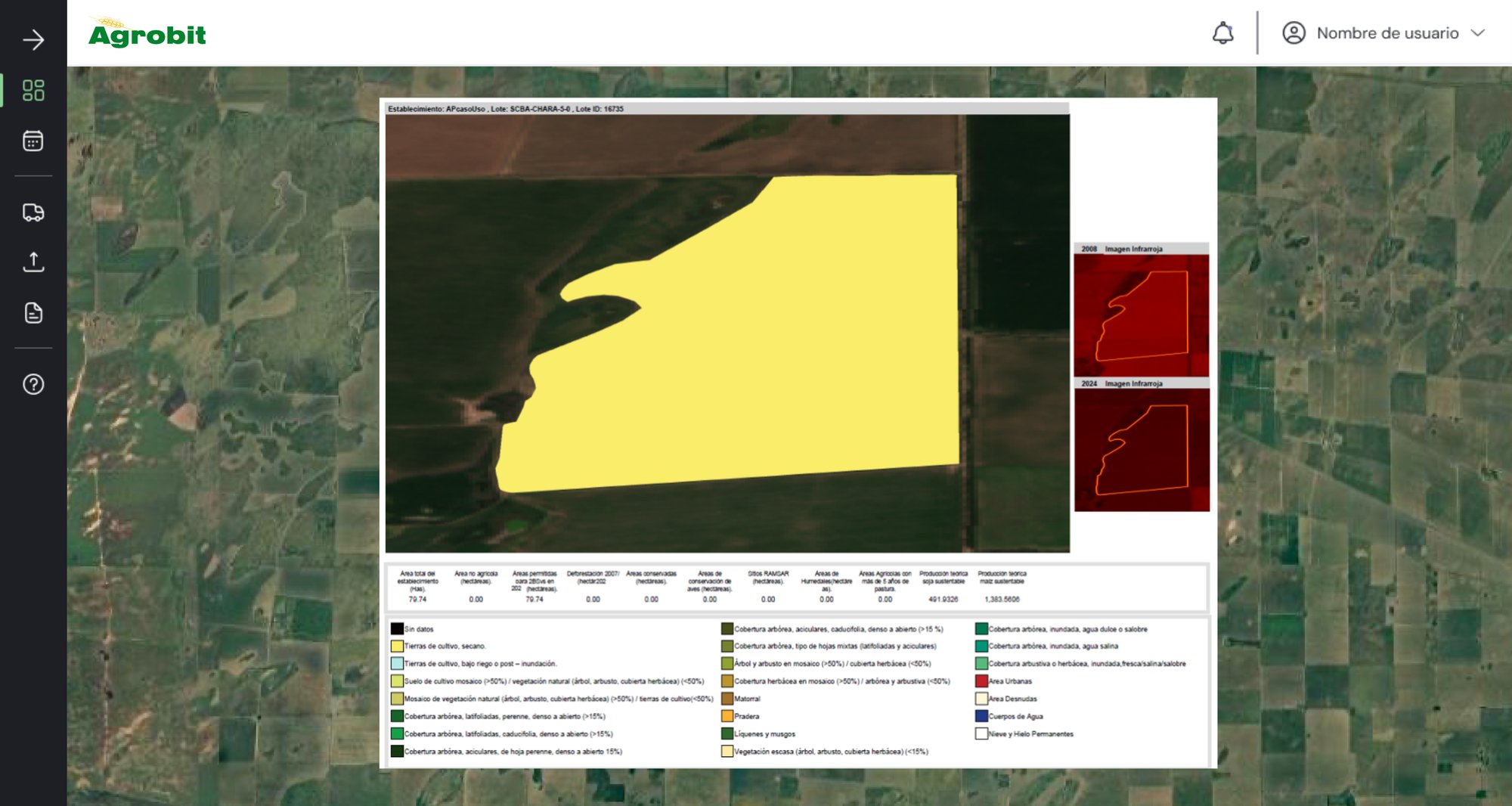Click legend 'Cobertura arbórea, inundada, agua dulce o salobre'
This screenshot has width=1512, height=806.
tap(1068, 629)
